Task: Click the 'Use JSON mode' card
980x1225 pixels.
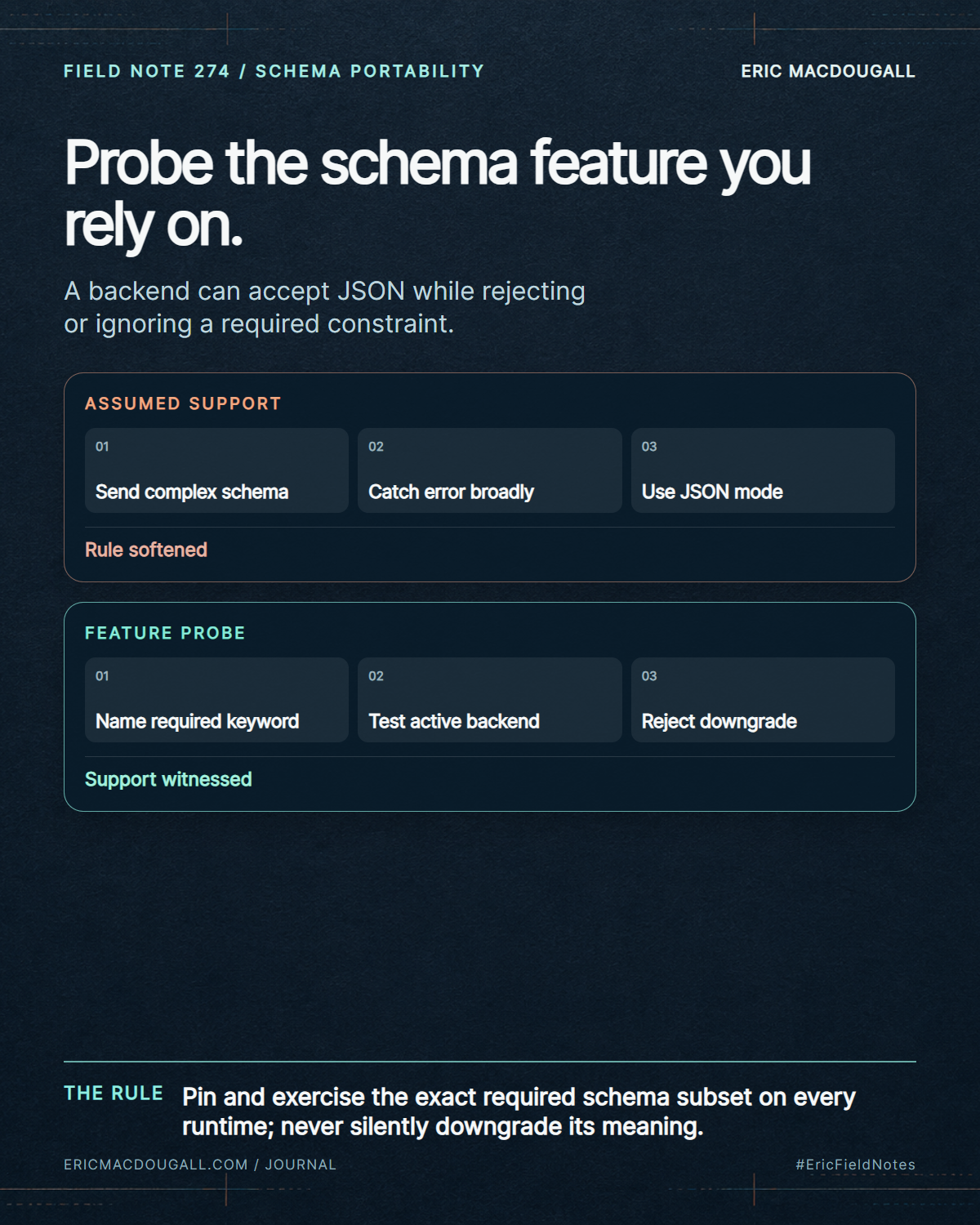Action: pos(763,470)
